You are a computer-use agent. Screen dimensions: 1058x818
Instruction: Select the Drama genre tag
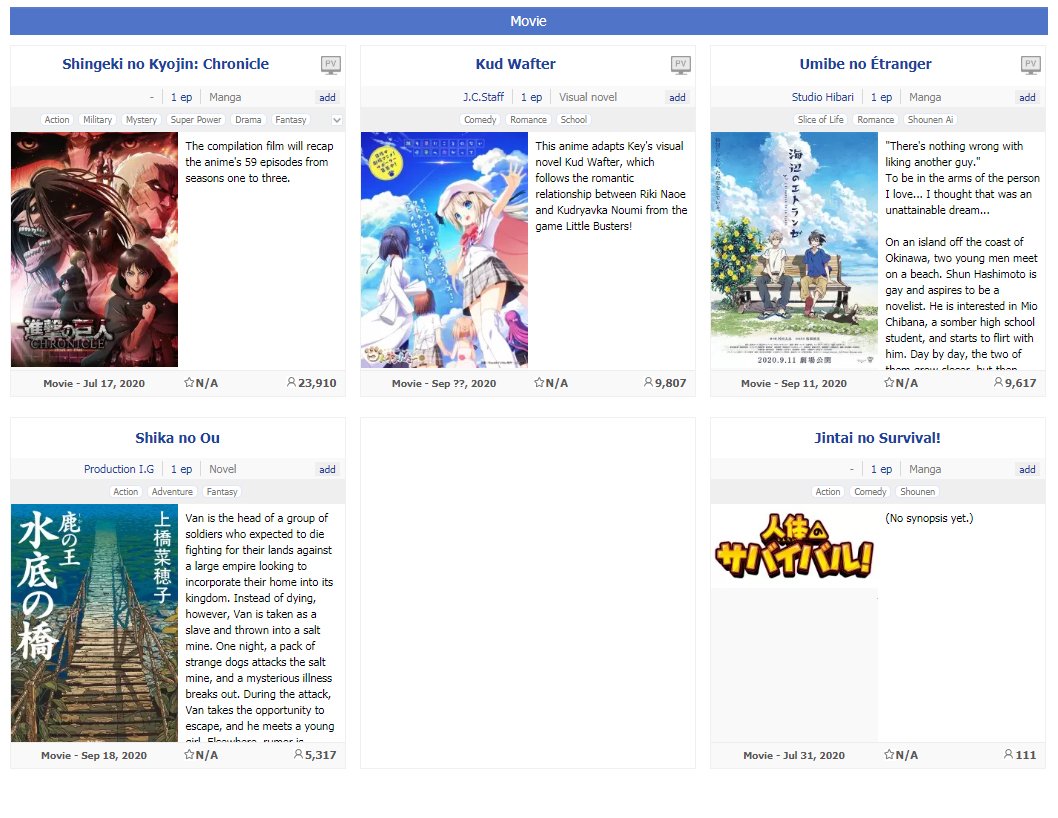pos(248,119)
